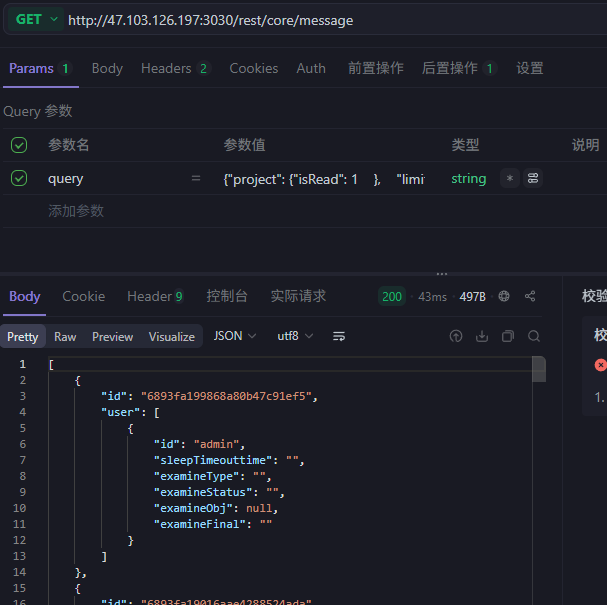Open the Cookies tab

(x=254, y=69)
